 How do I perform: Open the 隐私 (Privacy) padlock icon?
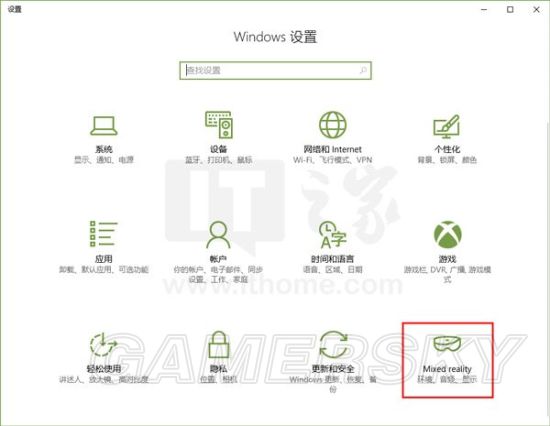[219, 344]
